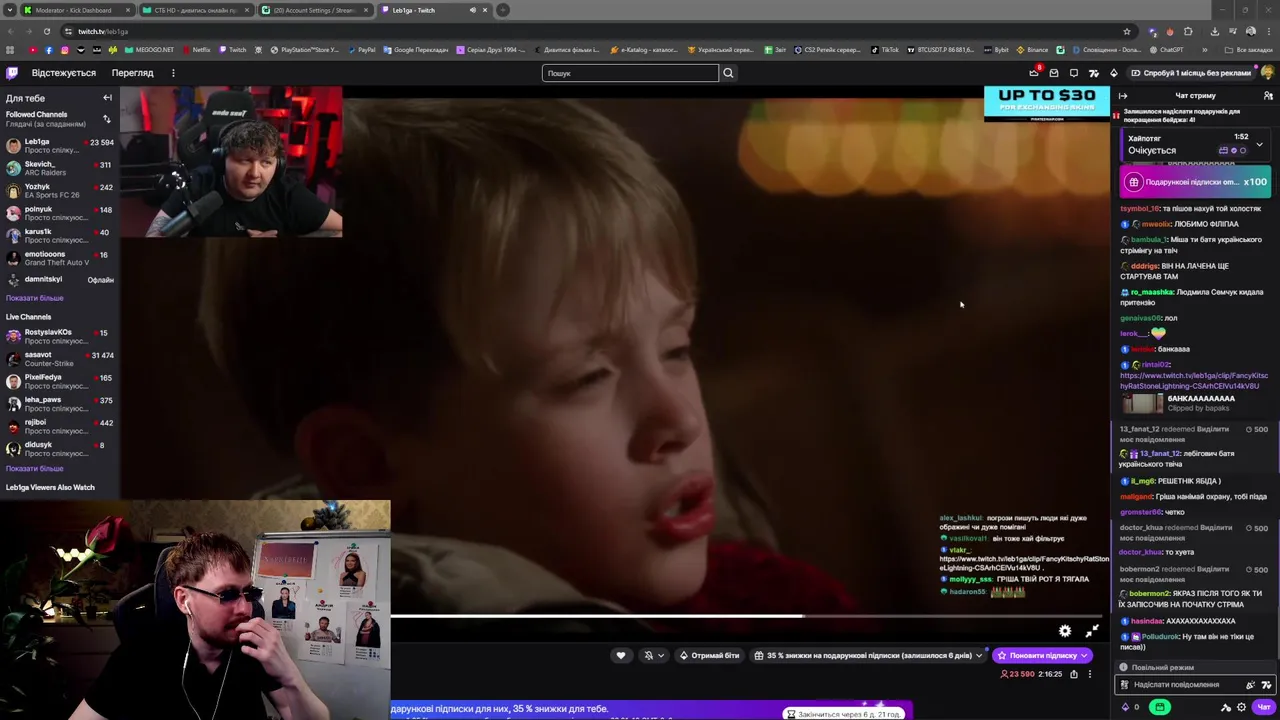Click the Поновити підписку button

(1042, 655)
